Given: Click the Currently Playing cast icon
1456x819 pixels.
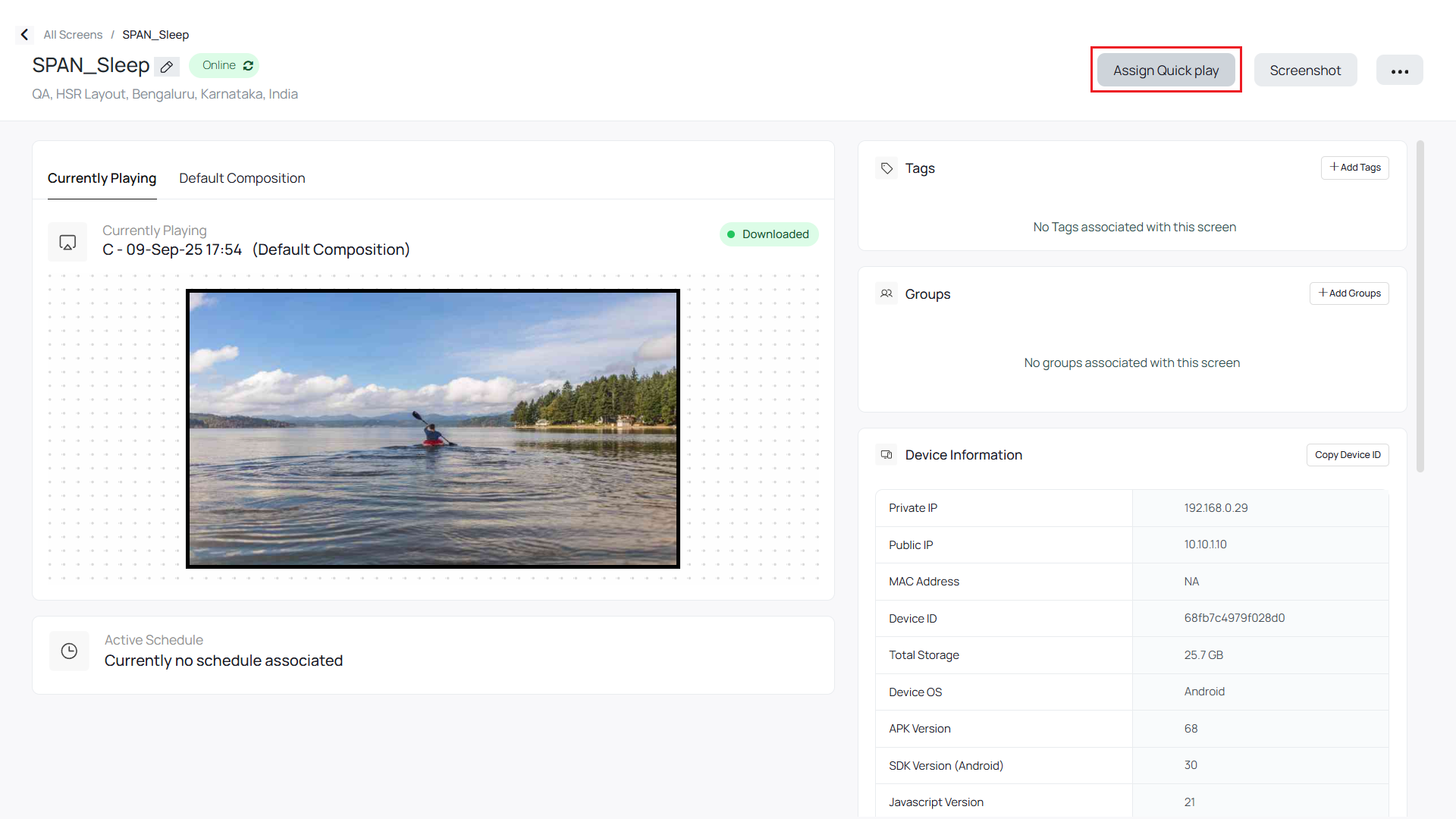Looking at the screenshot, I should (x=67, y=242).
